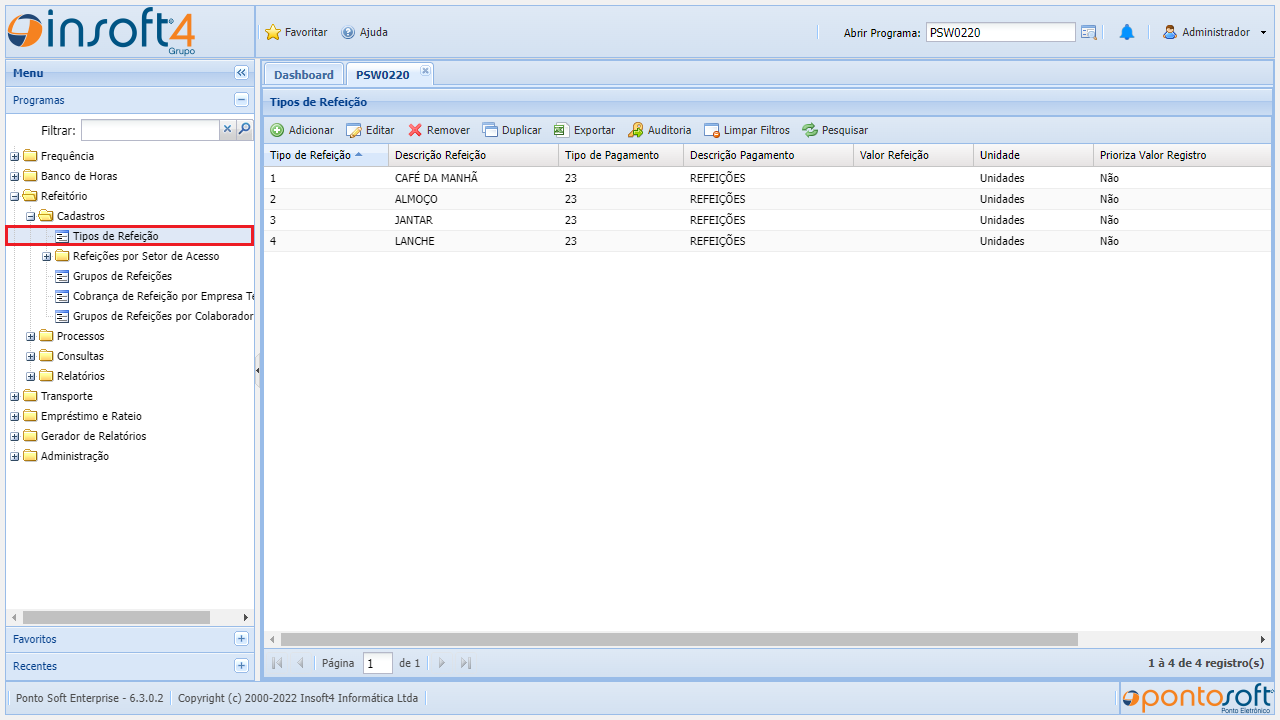Export records with the Exportar icon
This screenshot has width=1280, height=720.
(562, 130)
